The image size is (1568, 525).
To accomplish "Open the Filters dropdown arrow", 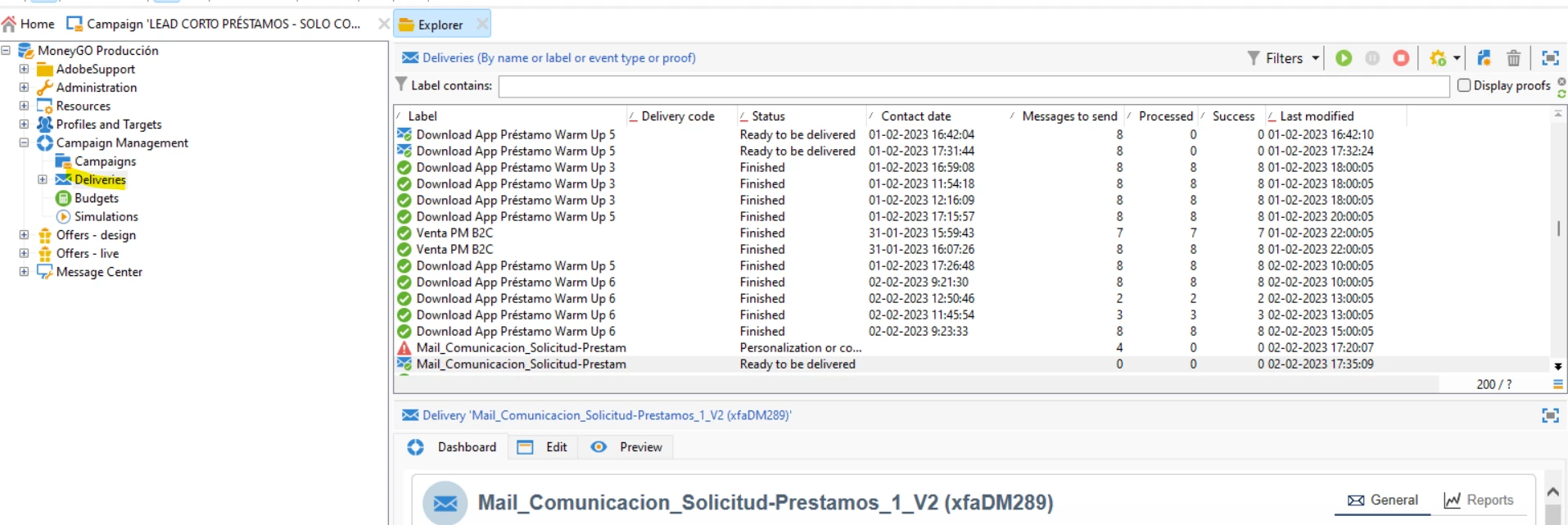I will click(x=1315, y=58).
